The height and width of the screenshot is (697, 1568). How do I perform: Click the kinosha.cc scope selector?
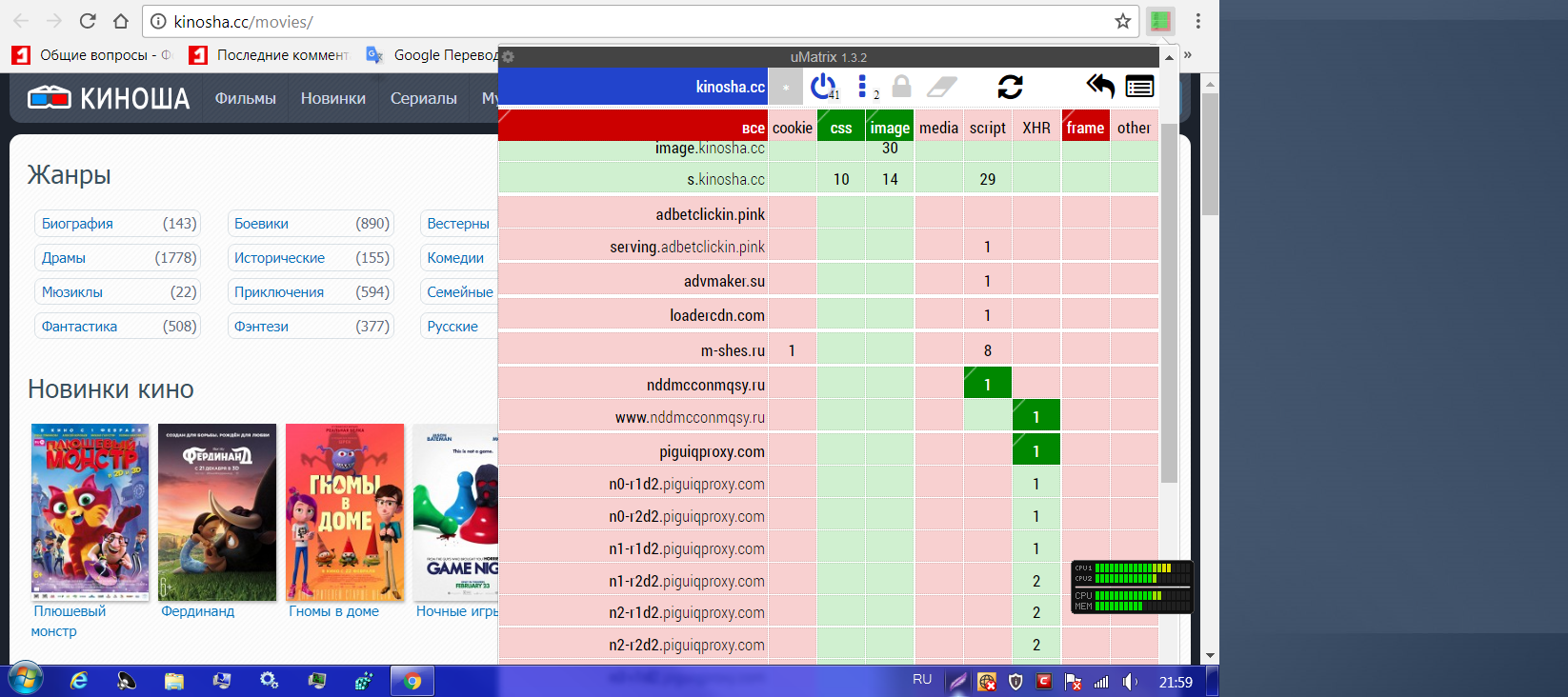click(633, 87)
